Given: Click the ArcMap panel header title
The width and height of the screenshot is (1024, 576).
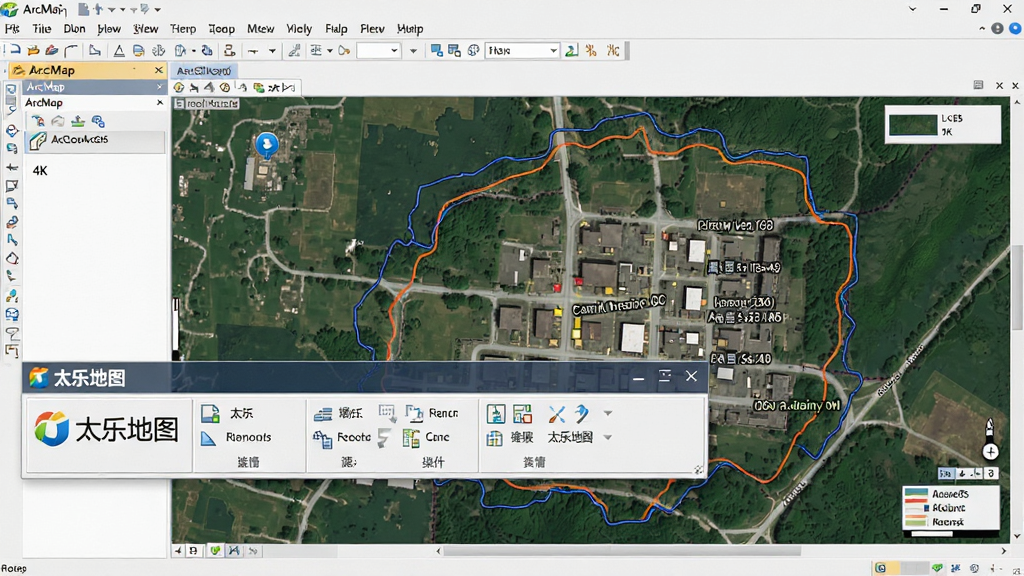Looking at the screenshot, I should coord(52,70).
